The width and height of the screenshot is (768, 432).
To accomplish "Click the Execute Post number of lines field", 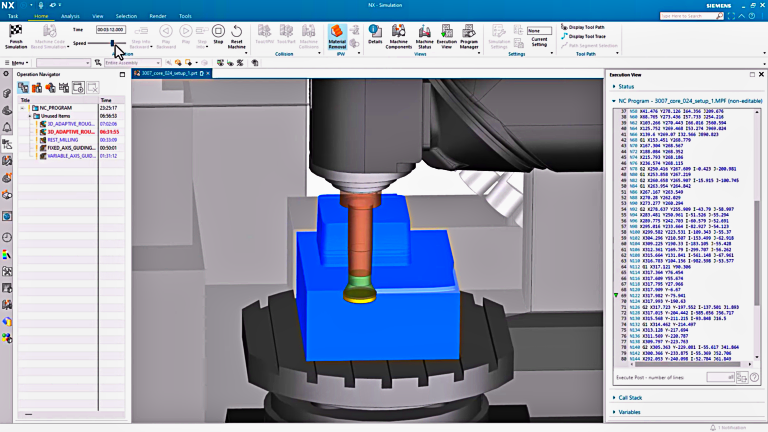I will (720, 377).
